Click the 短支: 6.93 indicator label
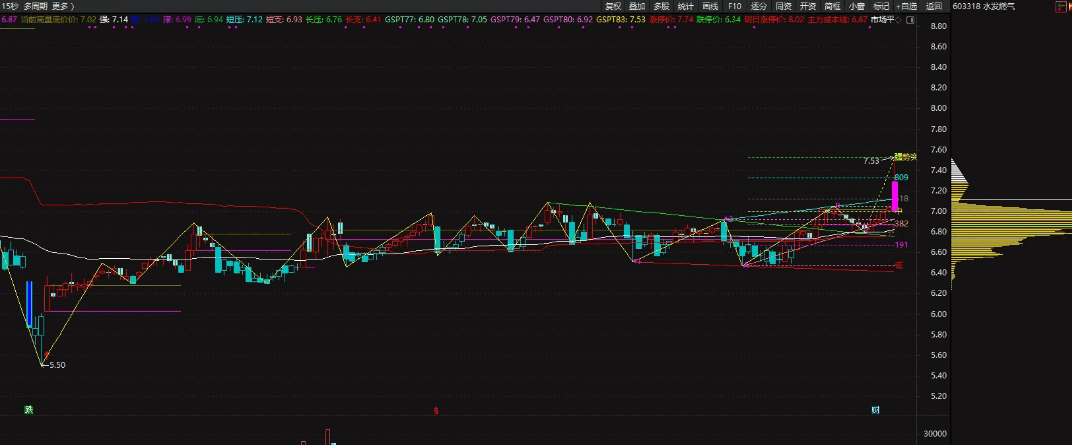 point(284,19)
